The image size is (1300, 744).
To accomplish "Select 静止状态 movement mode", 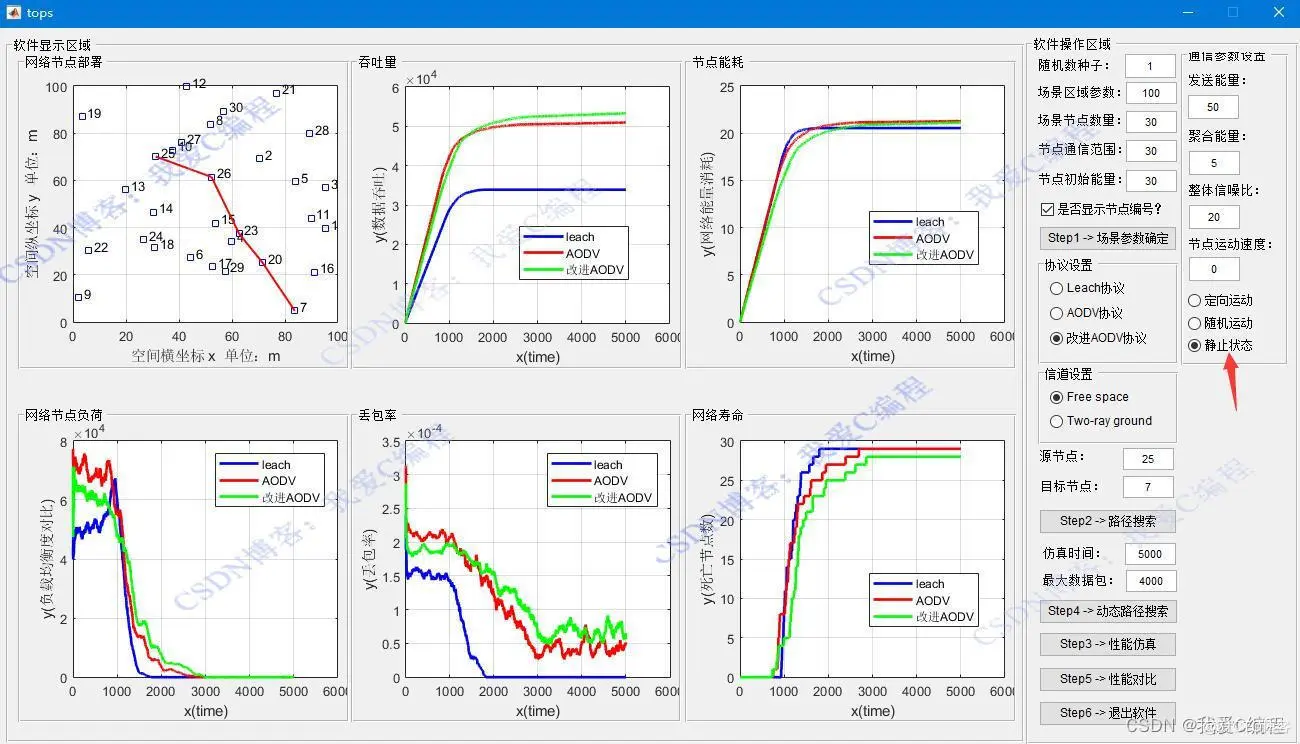I will tap(1194, 345).
